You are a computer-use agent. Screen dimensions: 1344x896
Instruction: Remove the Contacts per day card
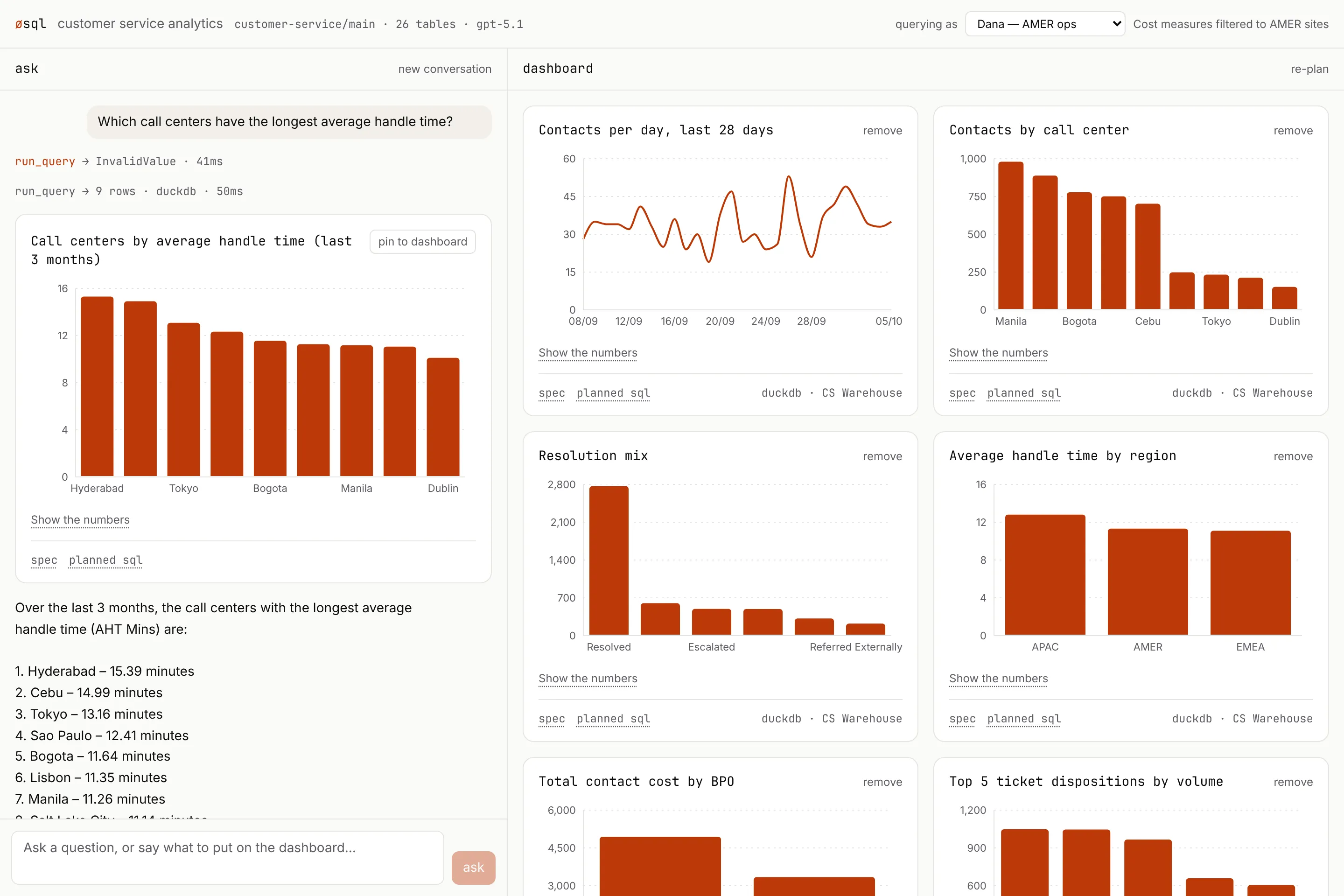[x=882, y=130]
